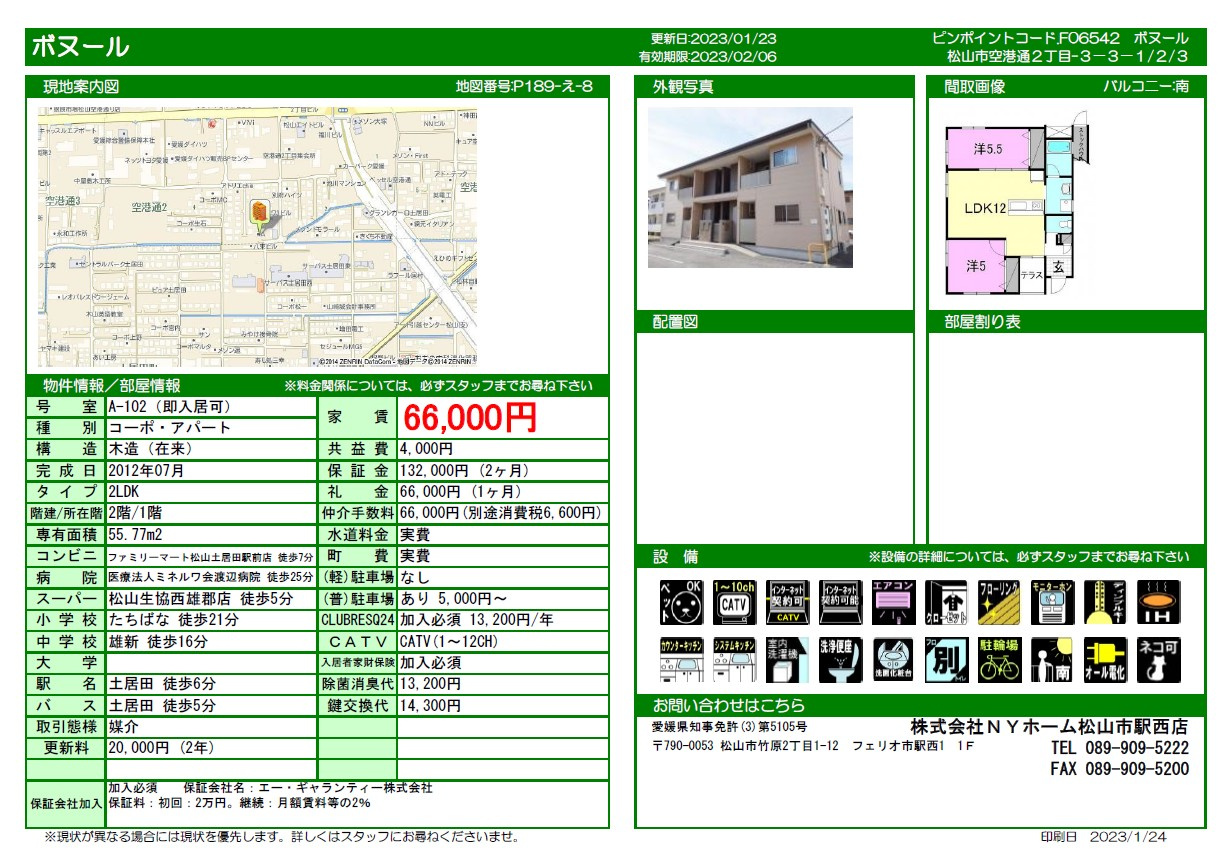
Task: Open the exterior building photo
Action: tap(750, 187)
